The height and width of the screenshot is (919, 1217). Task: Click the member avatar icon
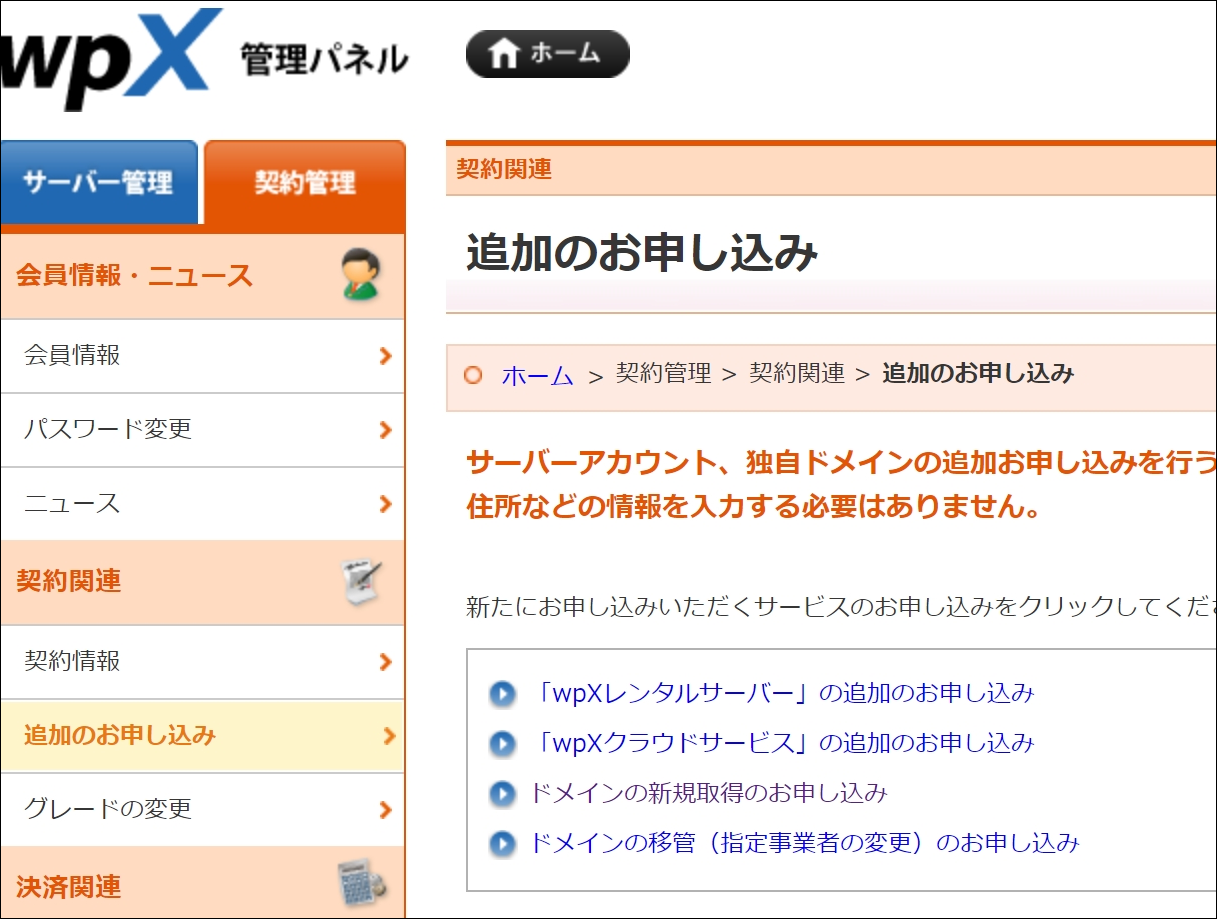point(359,275)
